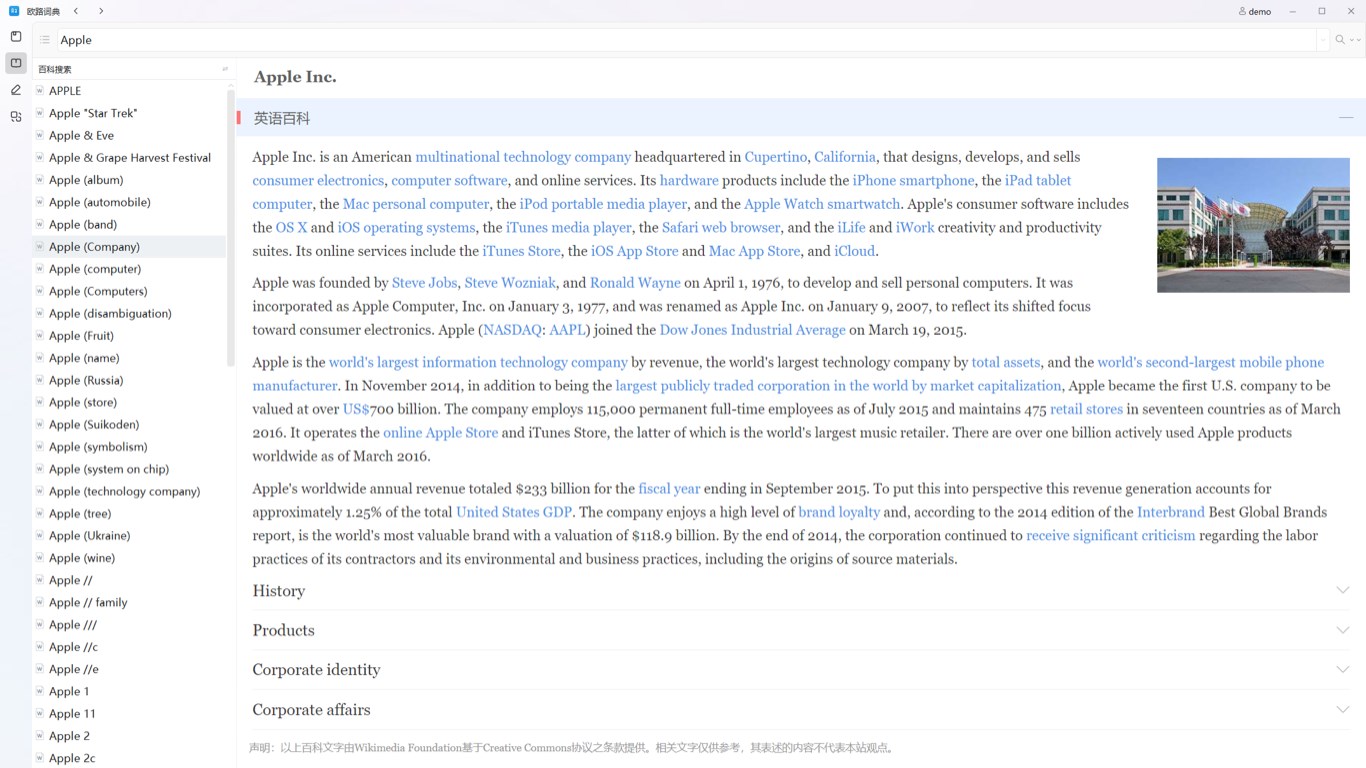Click the clipboard history icon in the sidebar
1366x768 pixels.
[15, 36]
